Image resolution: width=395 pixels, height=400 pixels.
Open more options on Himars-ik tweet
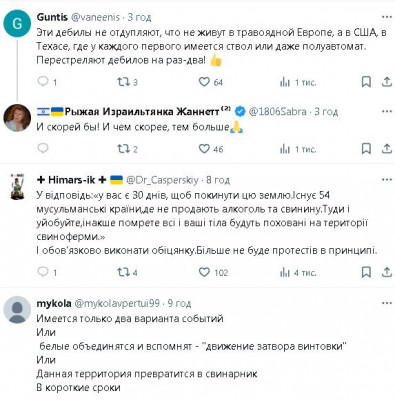[387, 180]
